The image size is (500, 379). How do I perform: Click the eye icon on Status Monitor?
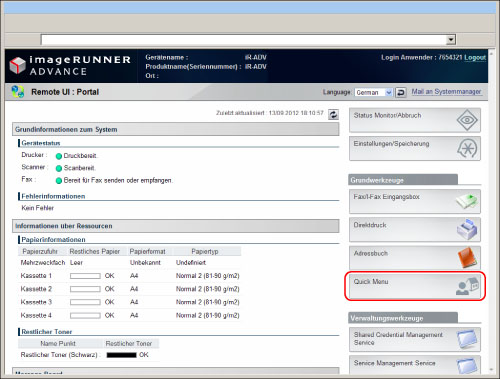(467, 120)
